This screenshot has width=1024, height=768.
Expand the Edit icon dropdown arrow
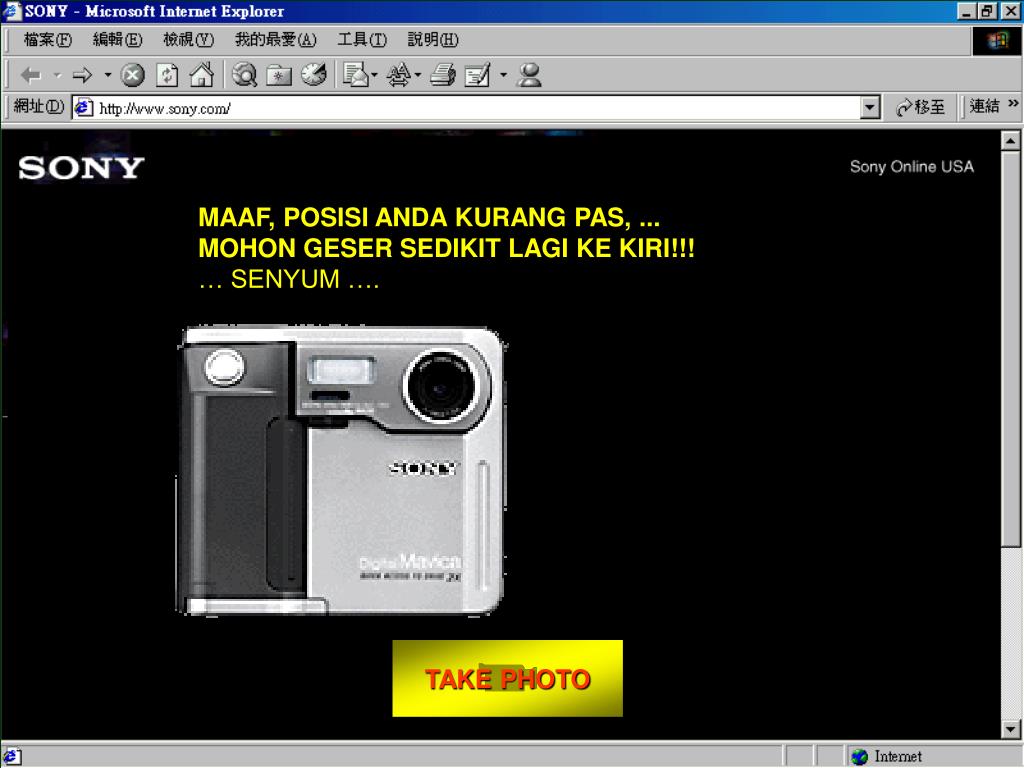504,75
